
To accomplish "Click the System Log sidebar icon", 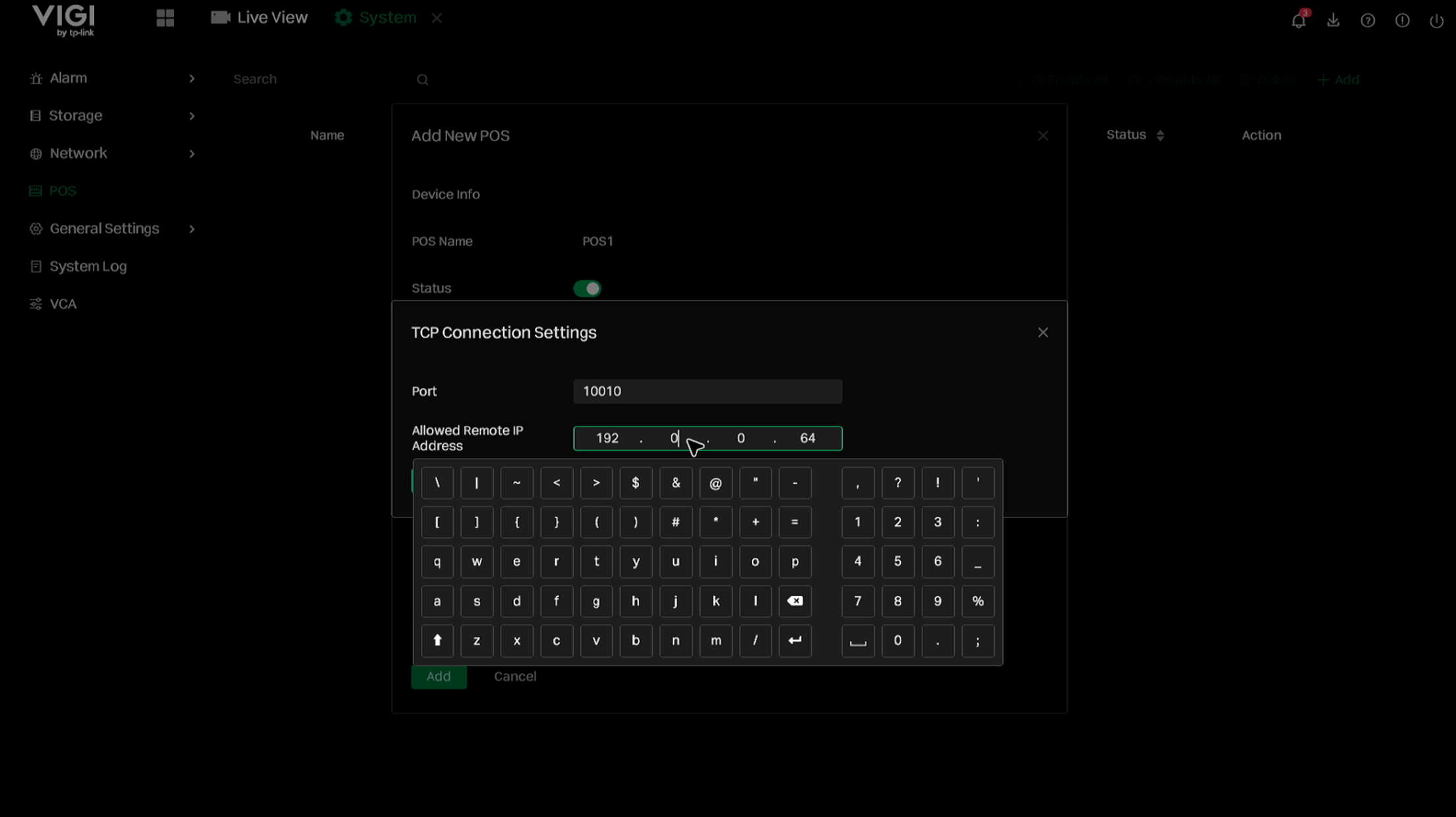I will click(x=36, y=266).
